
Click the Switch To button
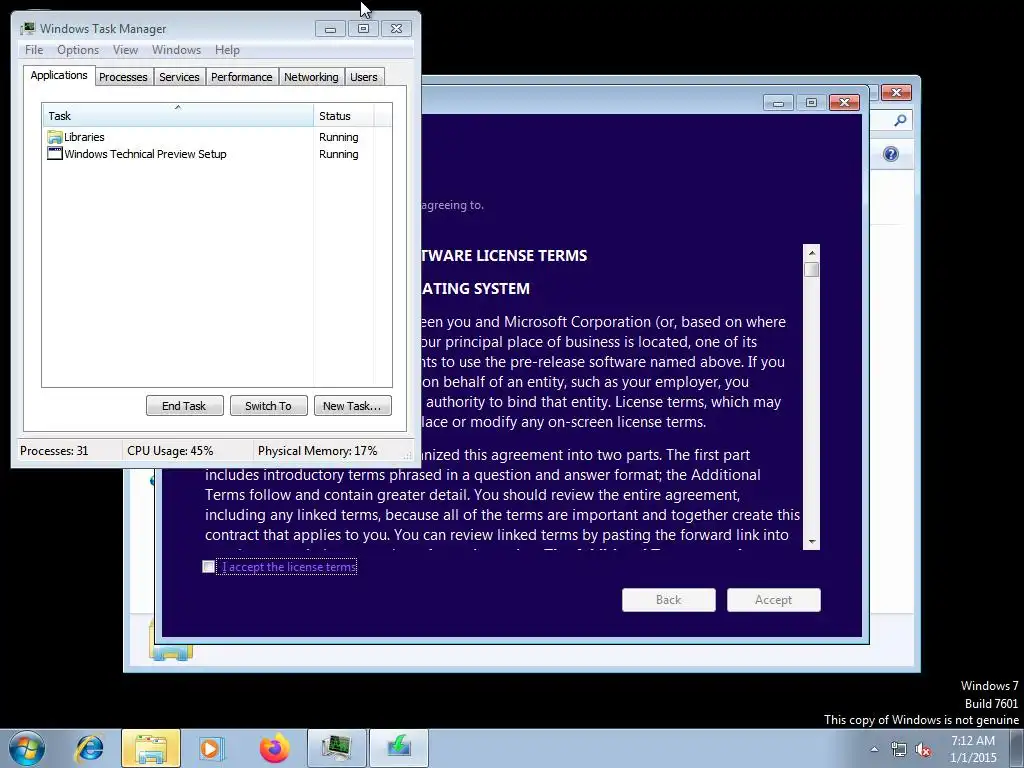[x=268, y=406]
